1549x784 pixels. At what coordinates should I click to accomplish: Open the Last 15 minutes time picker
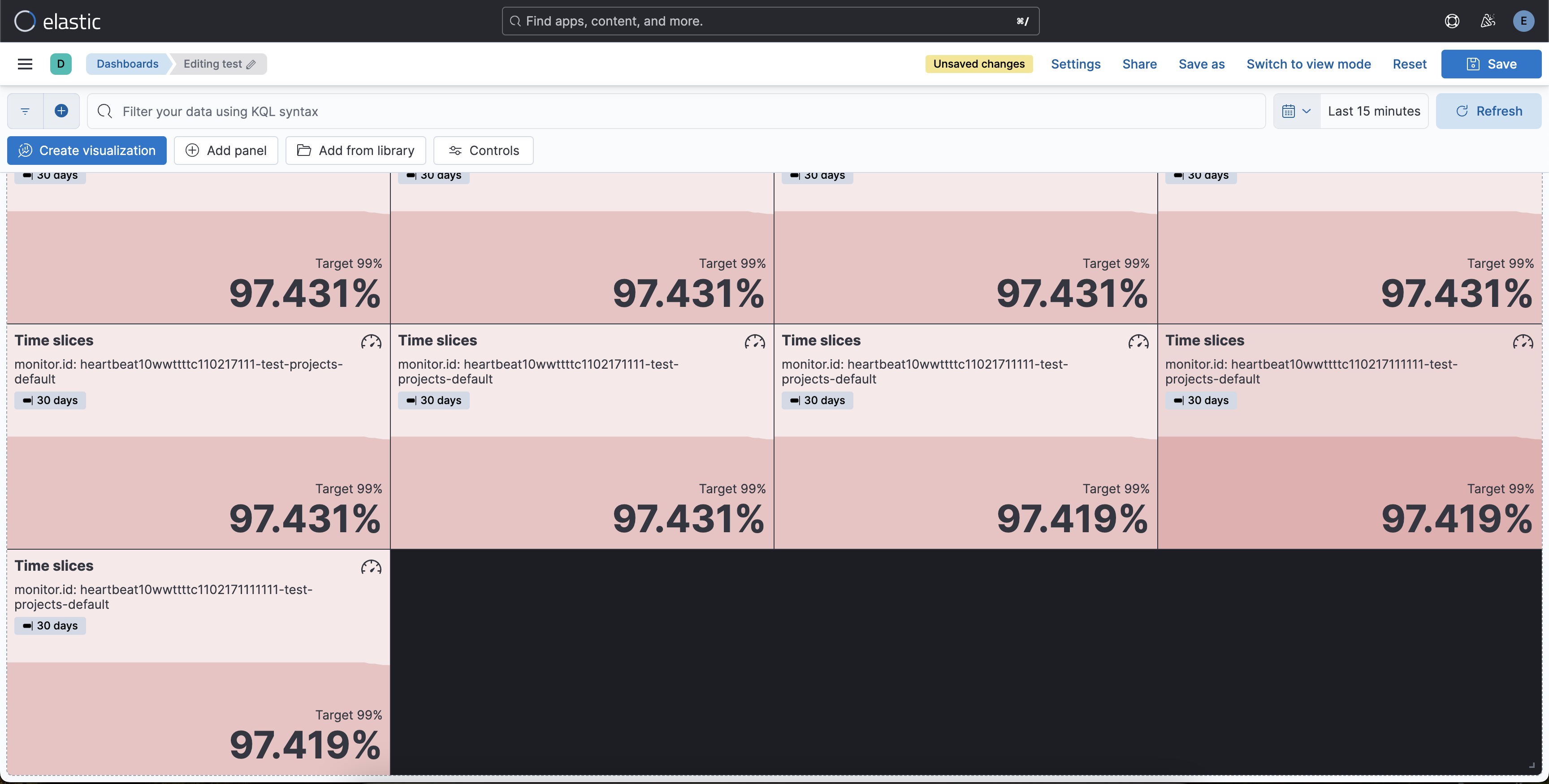(x=1374, y=111)
